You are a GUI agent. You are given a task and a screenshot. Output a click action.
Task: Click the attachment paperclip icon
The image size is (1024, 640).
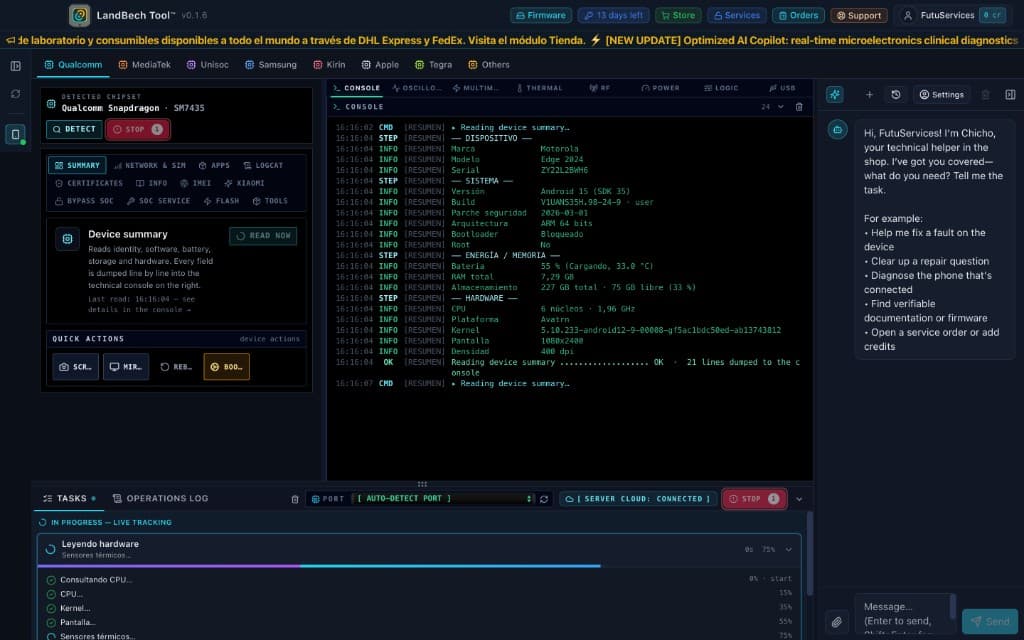pyautogui.click(x=837, y=622)
